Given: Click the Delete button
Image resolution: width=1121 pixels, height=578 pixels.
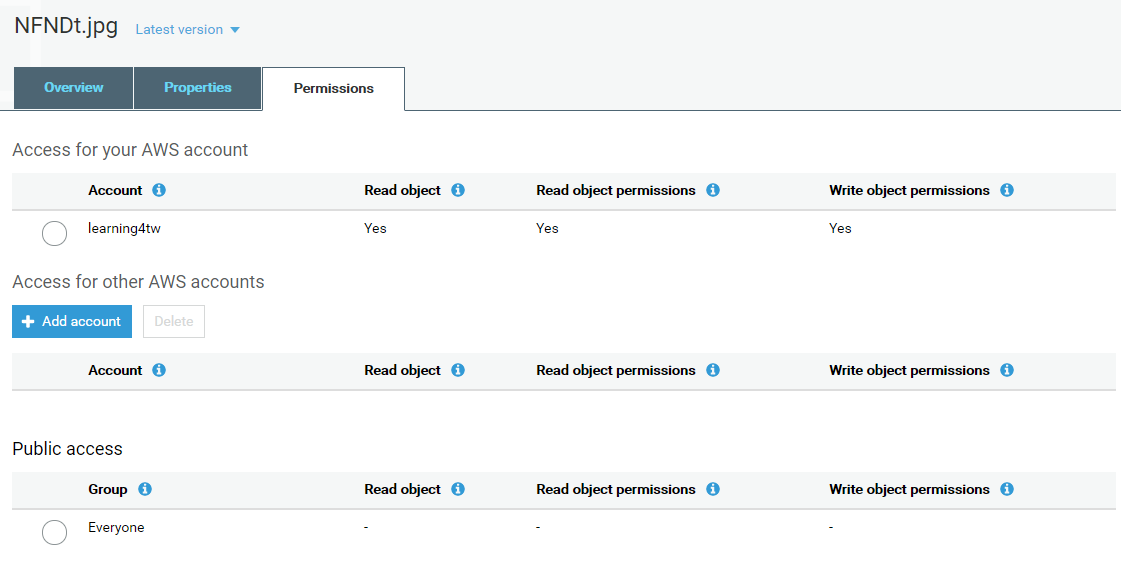Looking at the screenshot, I should coord(174,321).
